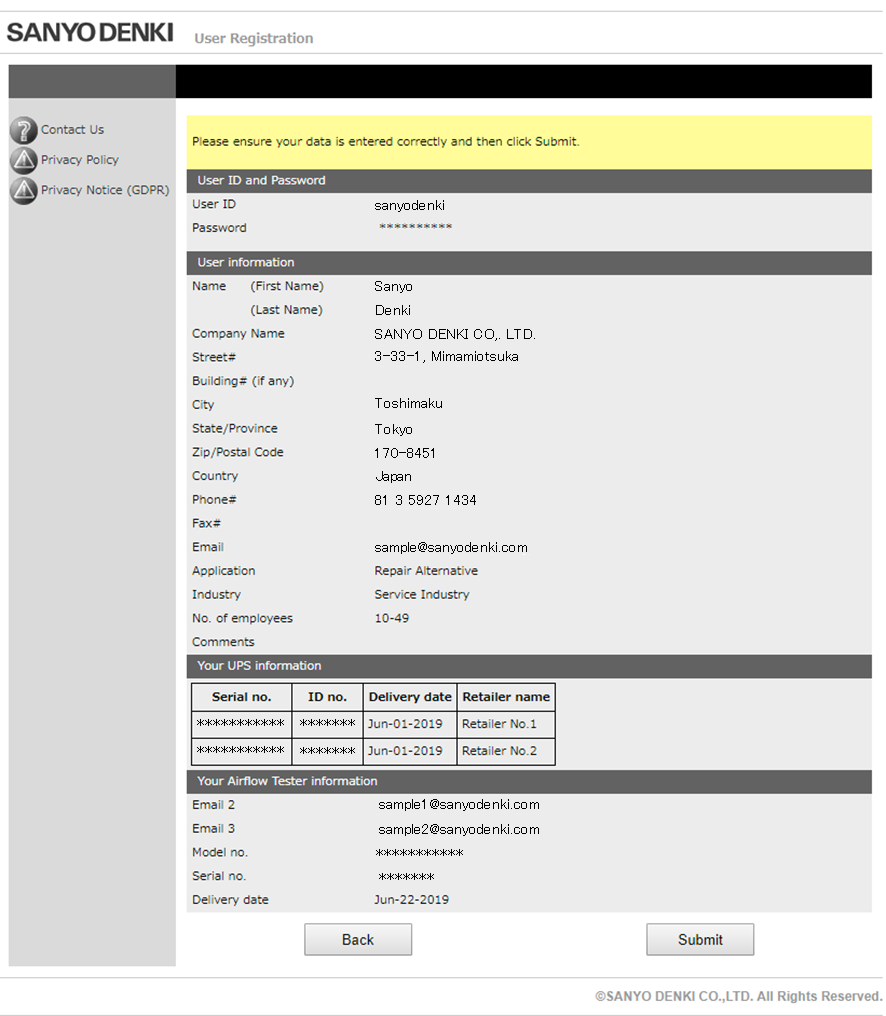Click the masked Password value
Viewport: 886px width, 1016px height.
point(415,227)
